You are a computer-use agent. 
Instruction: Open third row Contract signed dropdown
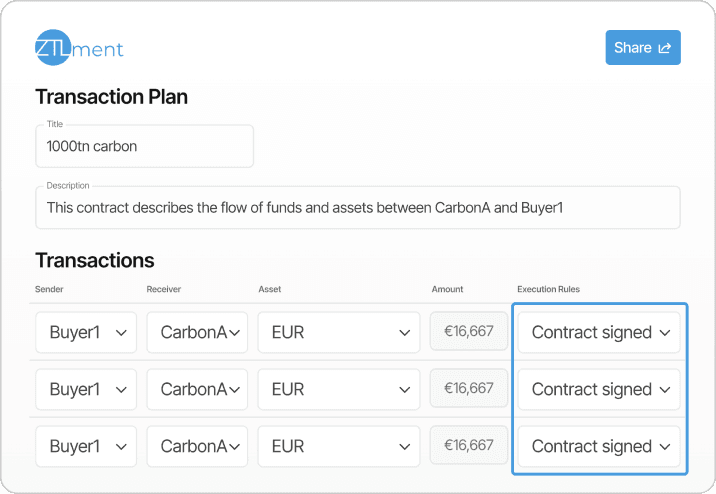[x=599, y=447]
